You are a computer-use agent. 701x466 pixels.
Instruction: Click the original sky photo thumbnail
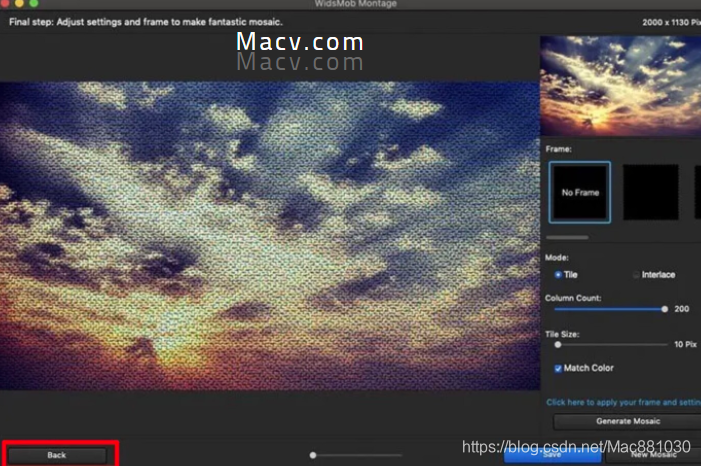pos(621,86)
